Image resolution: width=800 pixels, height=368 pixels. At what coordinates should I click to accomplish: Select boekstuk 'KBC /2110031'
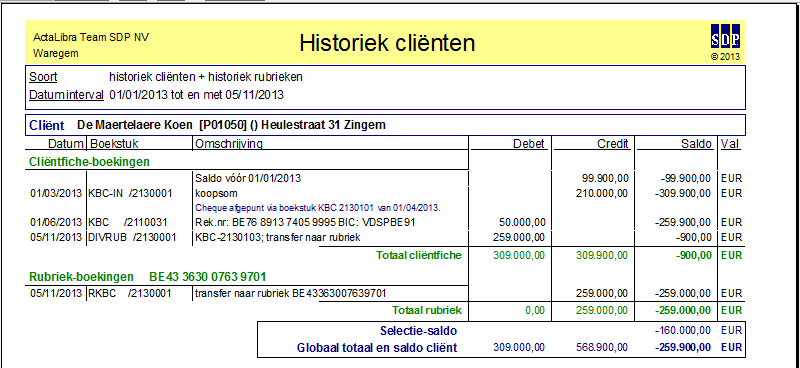pos(128,223)
